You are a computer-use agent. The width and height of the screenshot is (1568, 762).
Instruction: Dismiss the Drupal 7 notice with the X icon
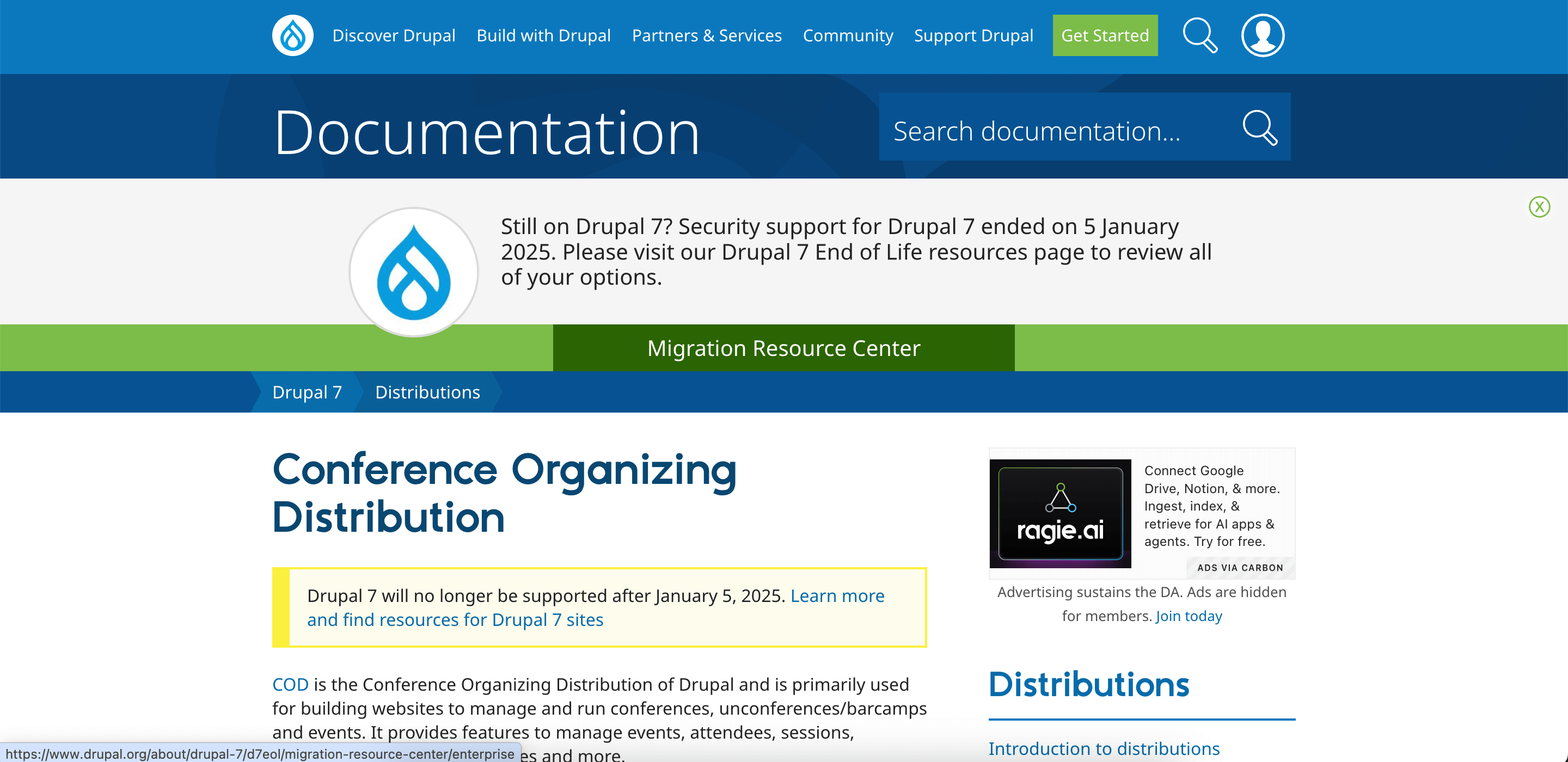[x=1539, y=207]
